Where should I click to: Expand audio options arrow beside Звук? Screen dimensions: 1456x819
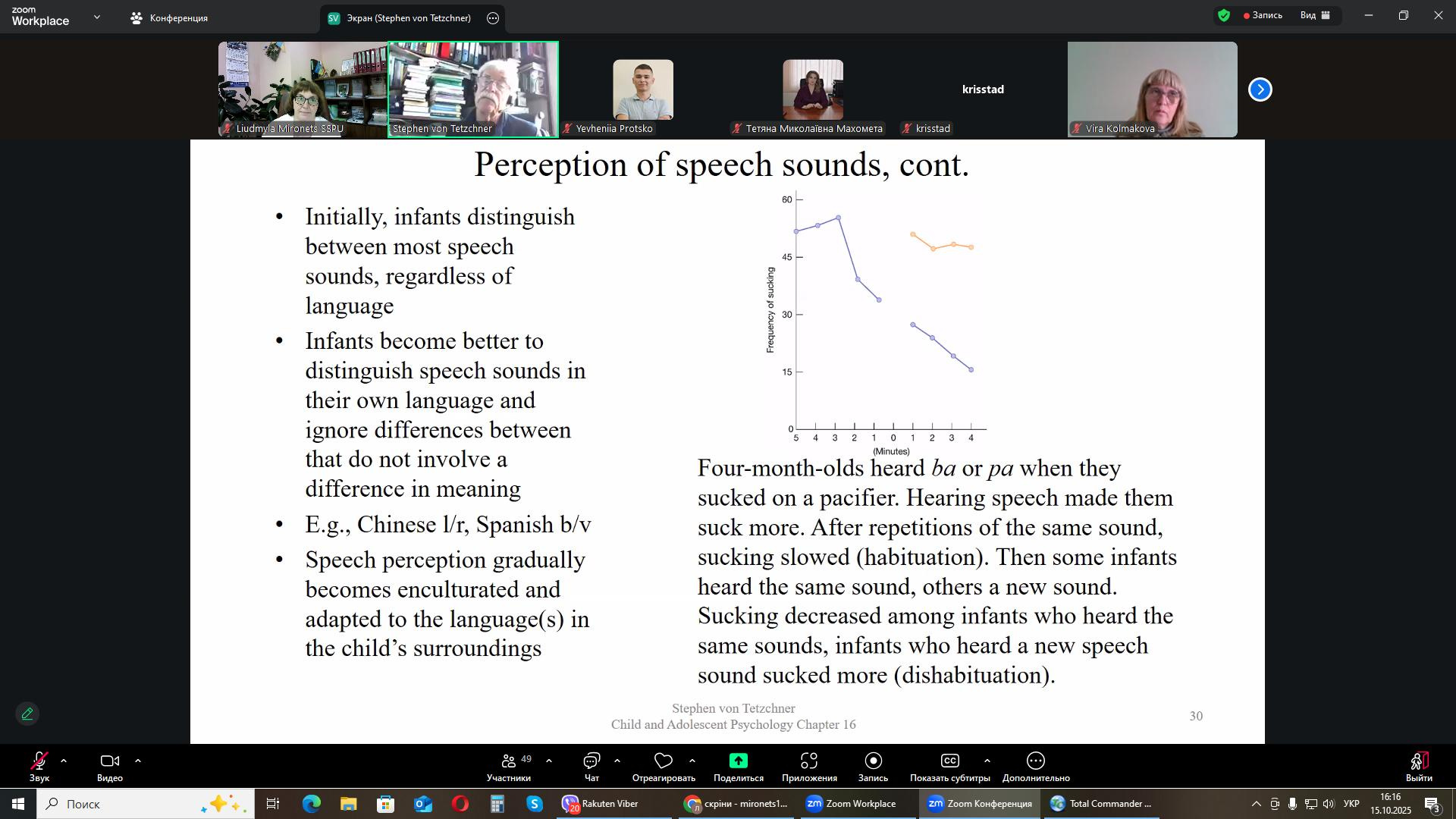click(x=64, y=761)
